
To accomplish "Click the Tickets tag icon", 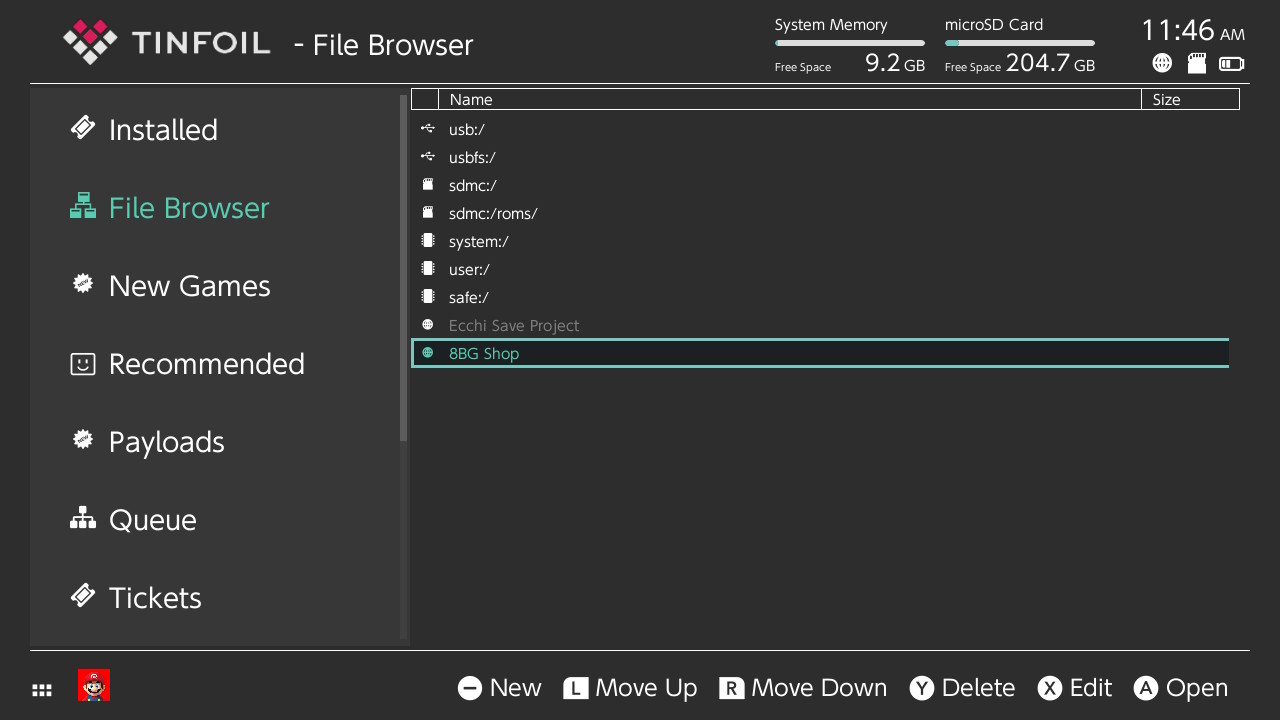I will [83, 596].
